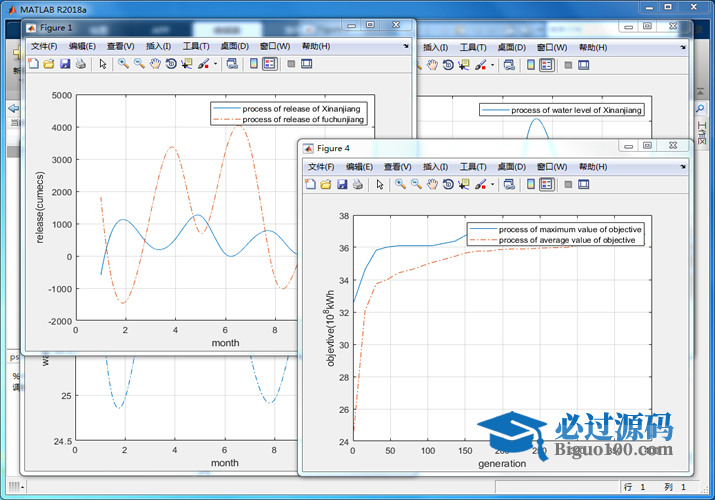Click New Figure icon in Figure 4 toolbar
This screenshot has width=715, height=500.
[311, 184]
